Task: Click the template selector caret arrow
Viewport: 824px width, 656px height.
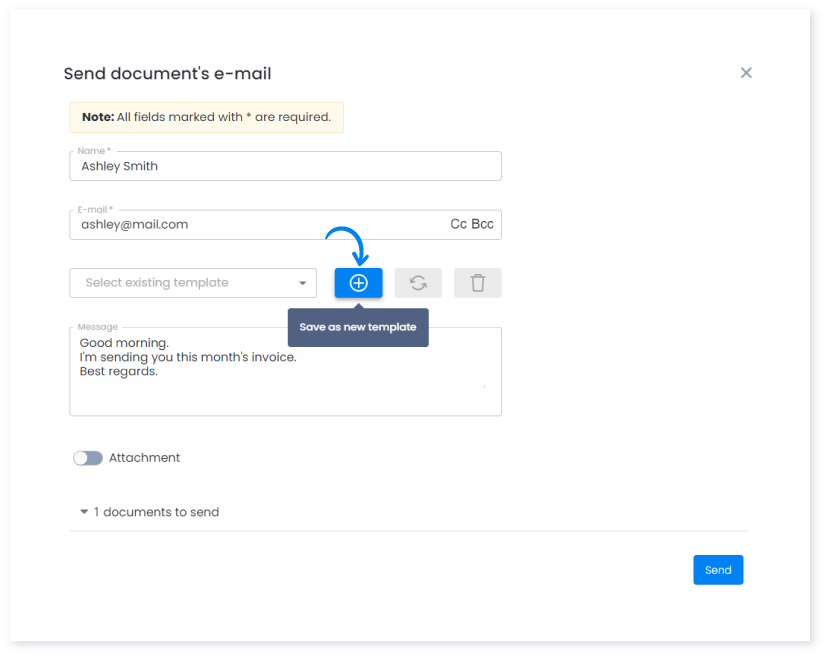Action: pyautogui.click(x=305, y=283)
